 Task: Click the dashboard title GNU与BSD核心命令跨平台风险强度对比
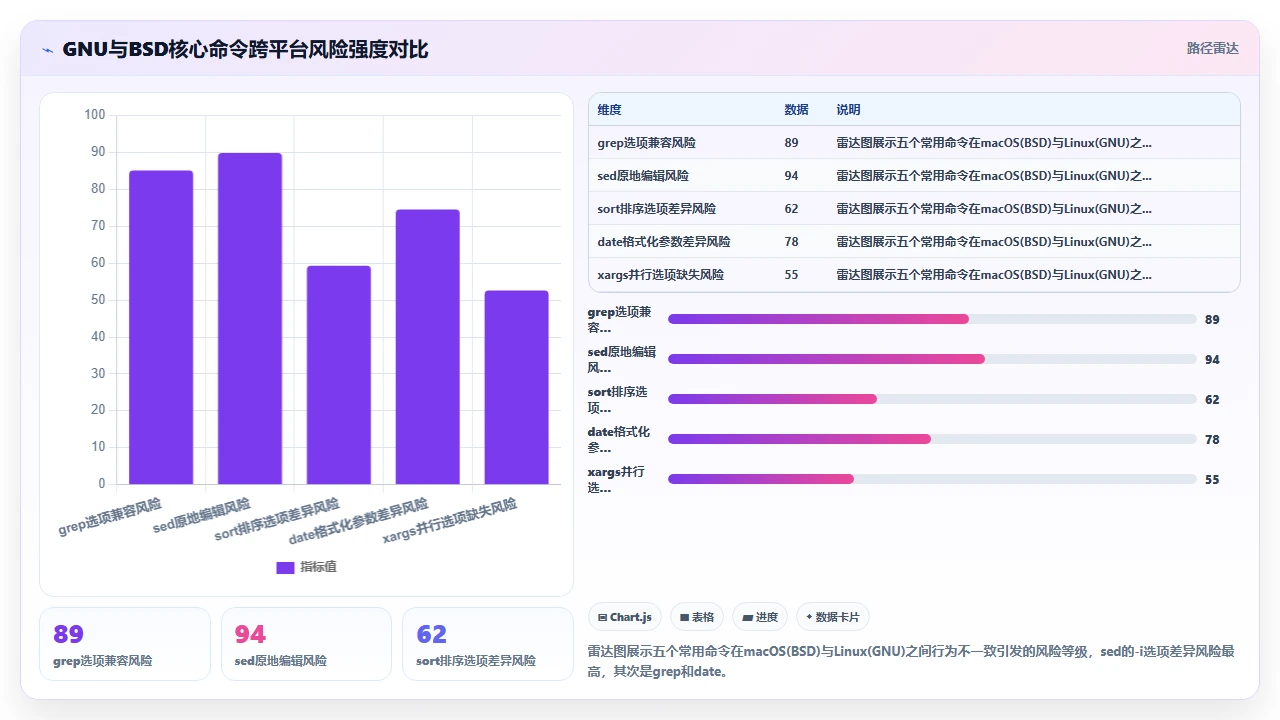tap(245, 49)
